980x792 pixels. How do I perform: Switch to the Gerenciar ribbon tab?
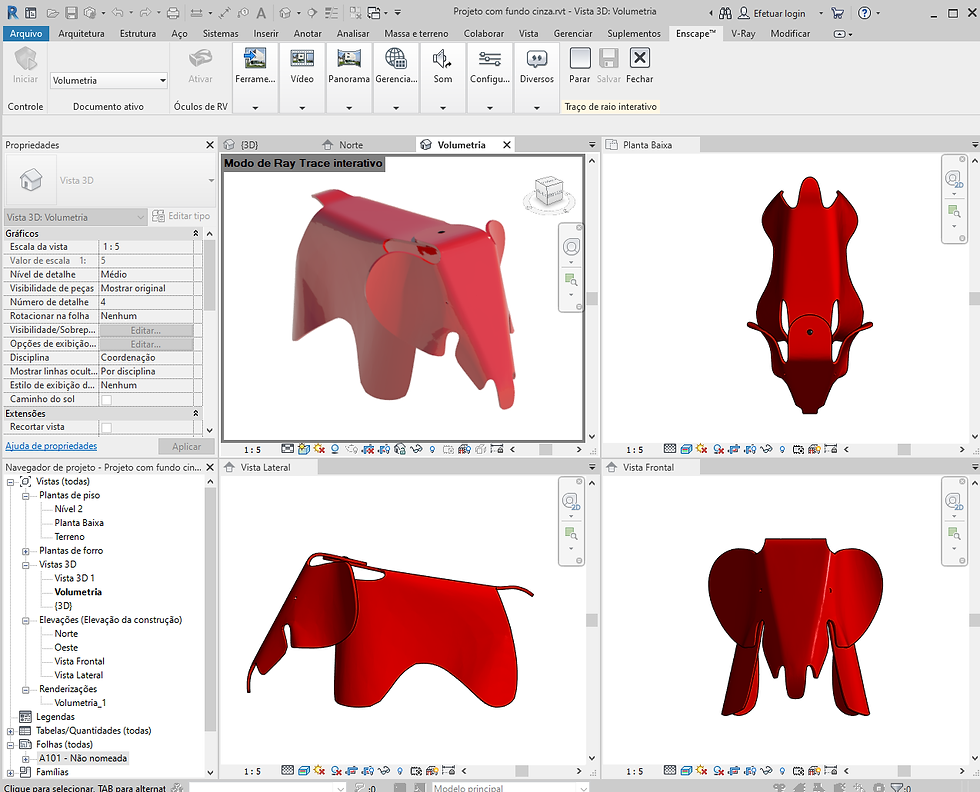tap(572, 33)
